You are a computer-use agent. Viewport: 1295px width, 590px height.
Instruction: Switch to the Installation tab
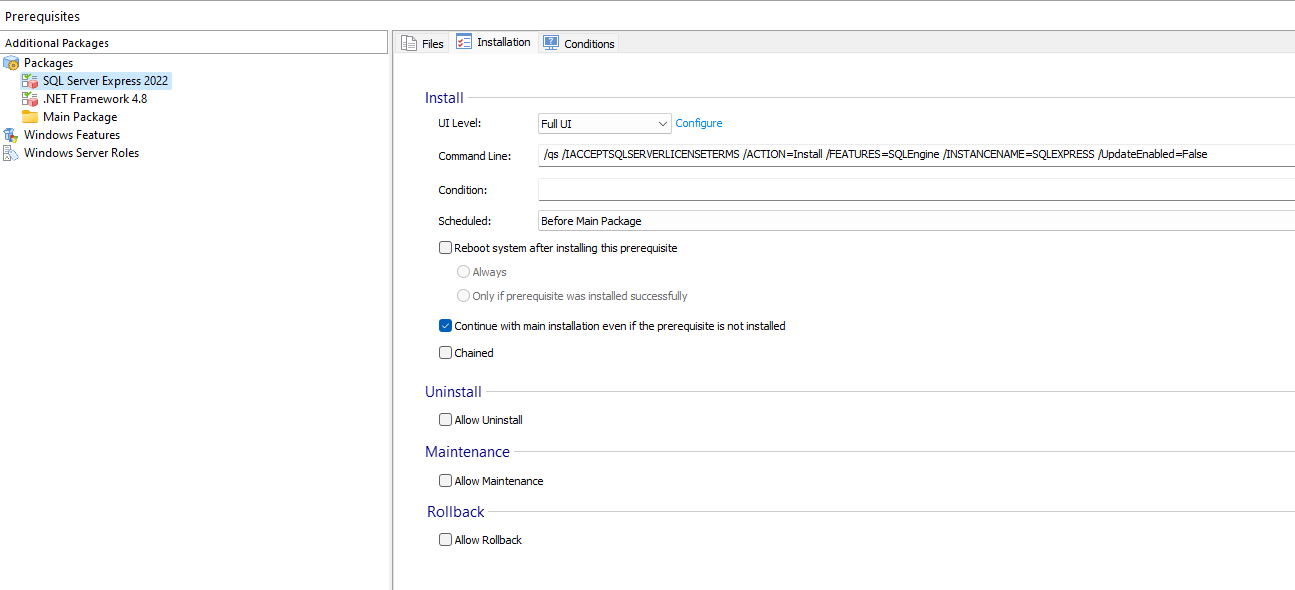tap(494, 42)
